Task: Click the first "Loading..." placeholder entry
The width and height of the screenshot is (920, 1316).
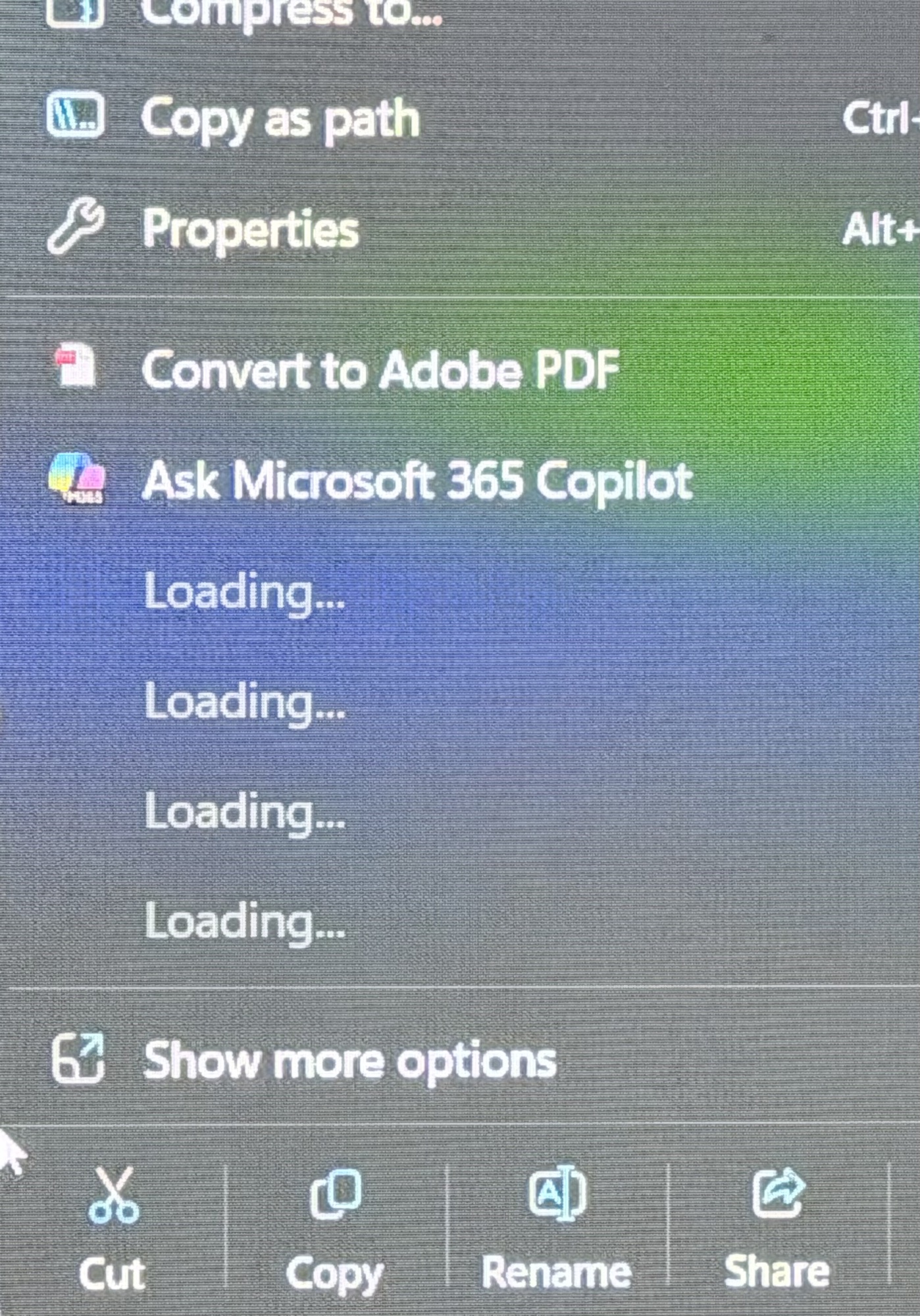Action: point(245,592)
